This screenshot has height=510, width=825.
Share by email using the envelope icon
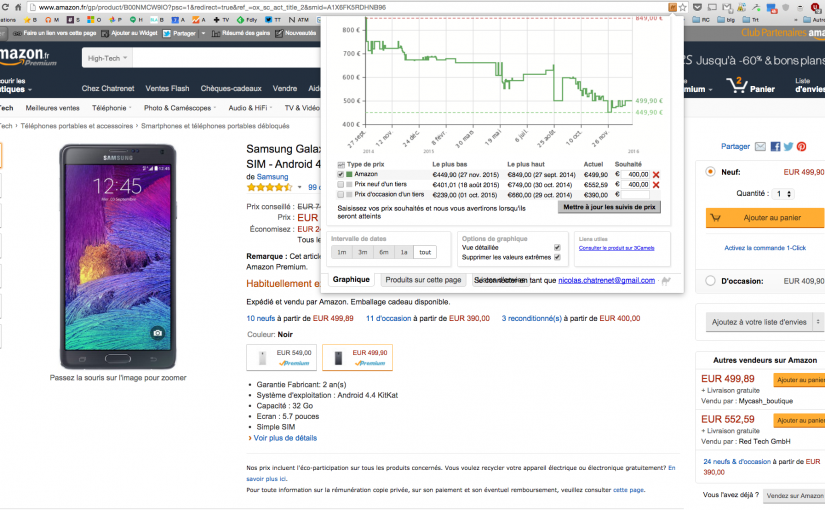[760, 146]
